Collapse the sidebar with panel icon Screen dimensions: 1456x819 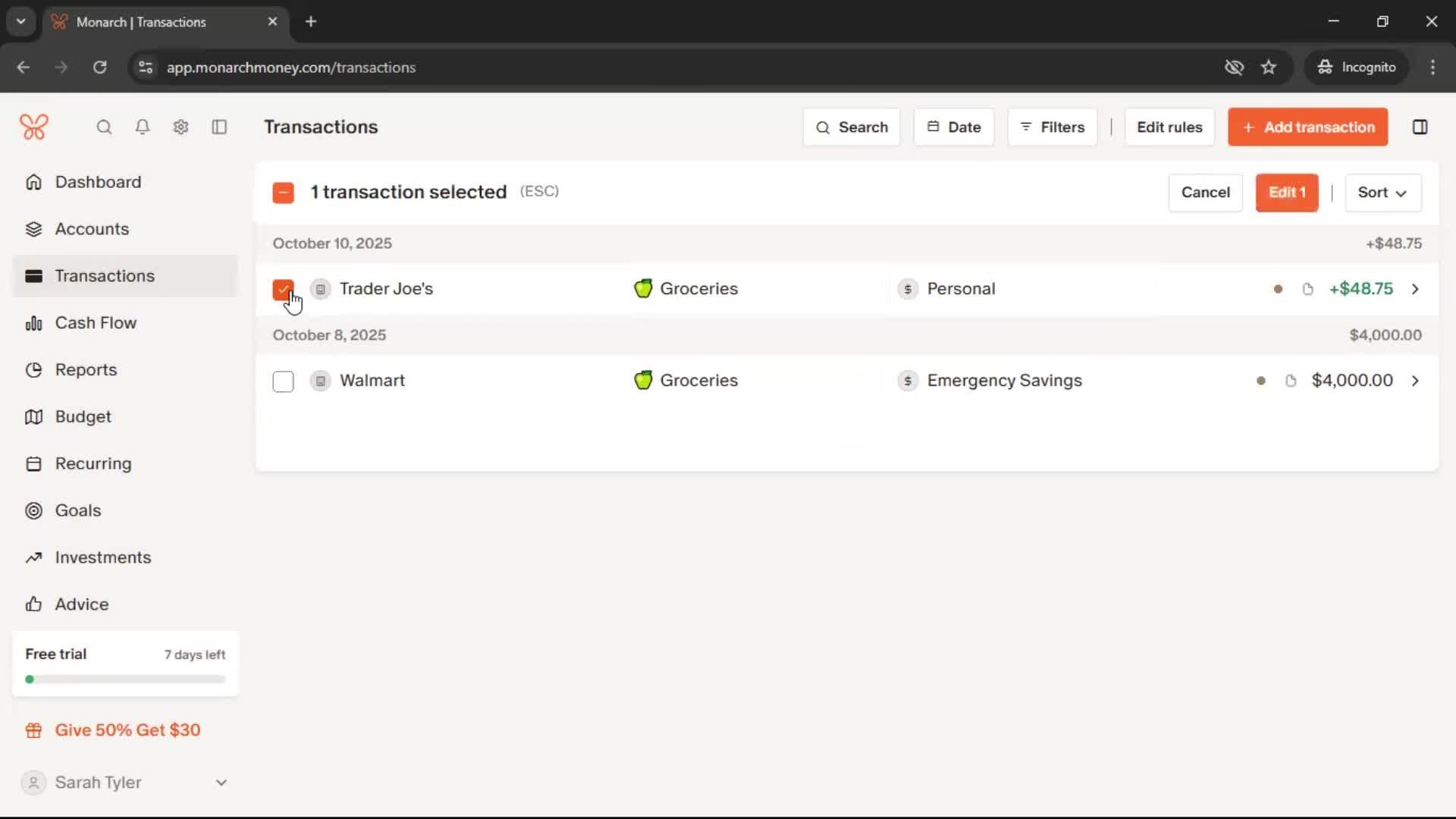[219, 127]
